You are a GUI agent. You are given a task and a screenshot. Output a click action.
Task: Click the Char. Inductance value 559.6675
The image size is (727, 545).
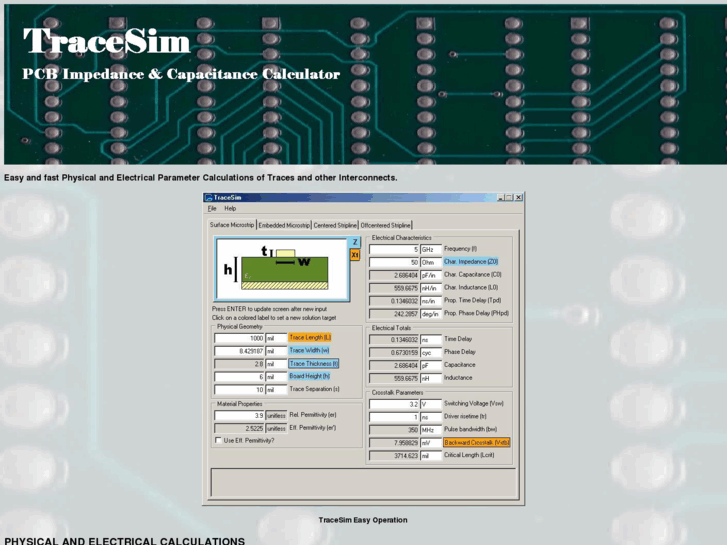(394, 288)
